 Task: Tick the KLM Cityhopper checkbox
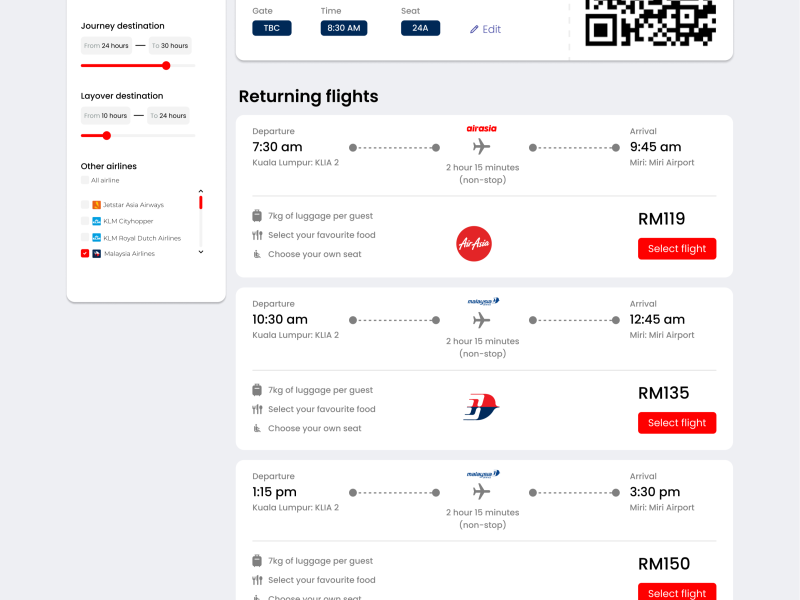pyautogui.click(x=85, y=221)
